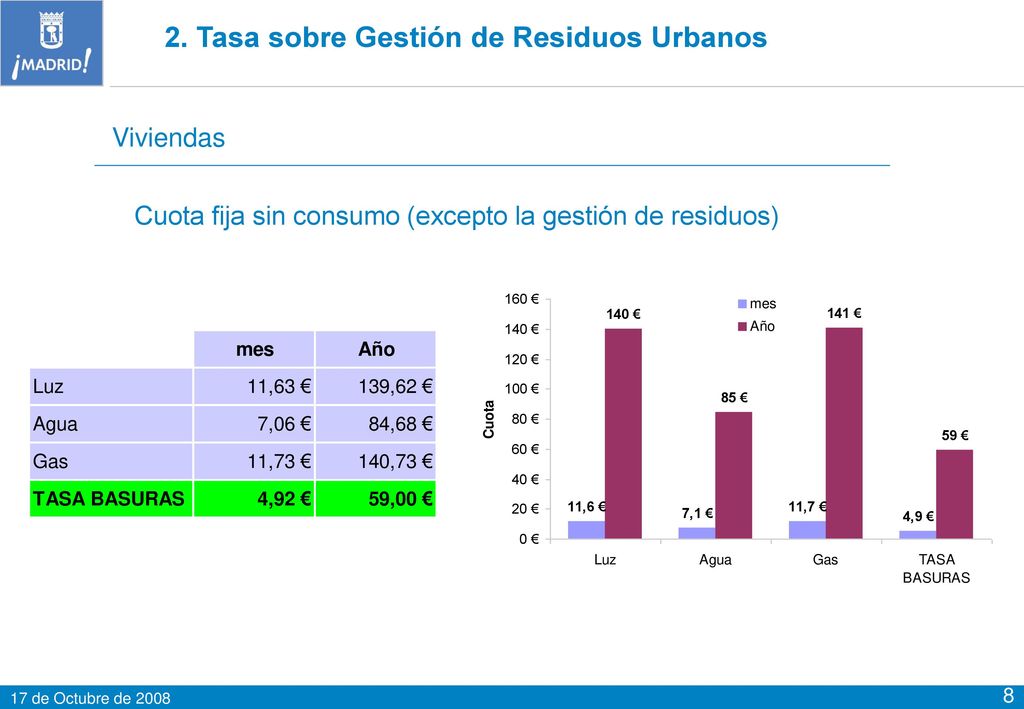Click the 160 € axis tick label

[522, 299]
